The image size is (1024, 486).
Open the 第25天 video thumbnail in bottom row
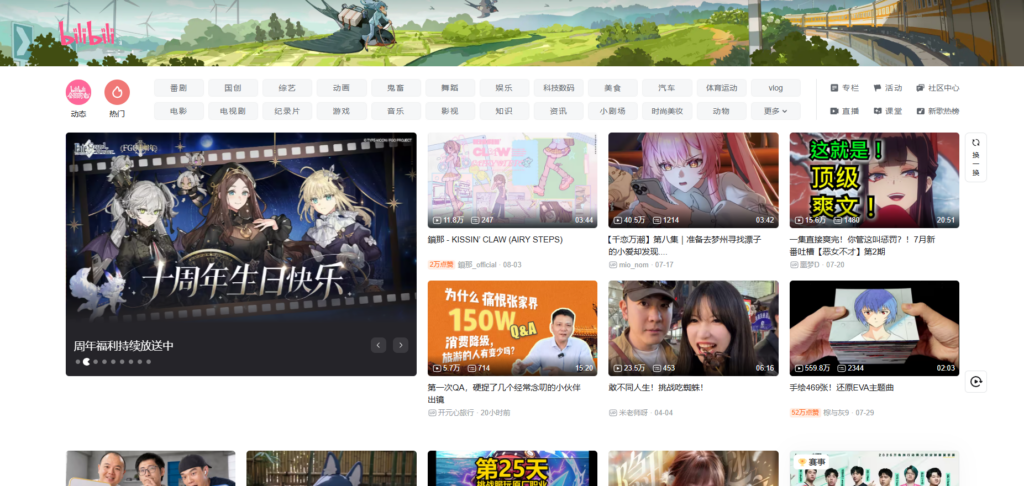point(512,468)
